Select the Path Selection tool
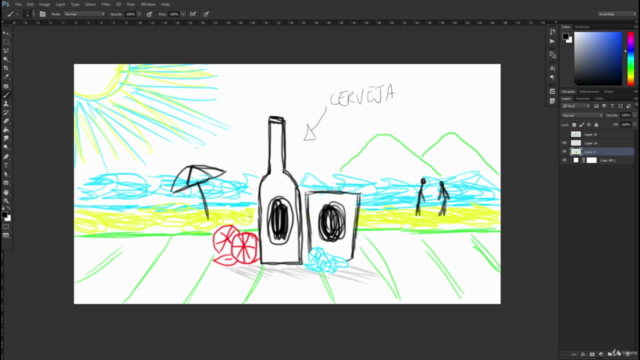The image size is (640, 360). tap(6, 174)
